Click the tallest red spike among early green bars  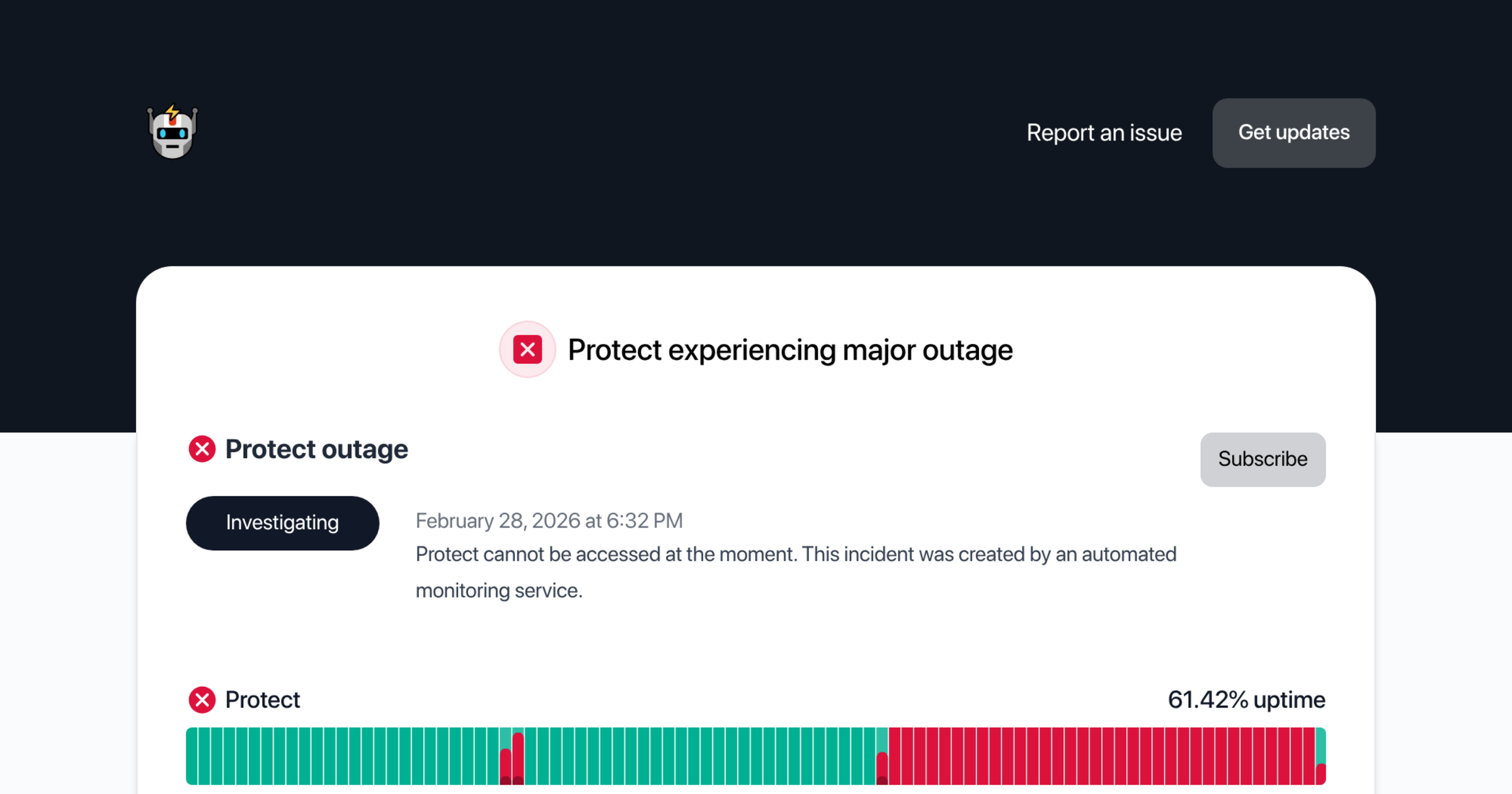(518, 759)
